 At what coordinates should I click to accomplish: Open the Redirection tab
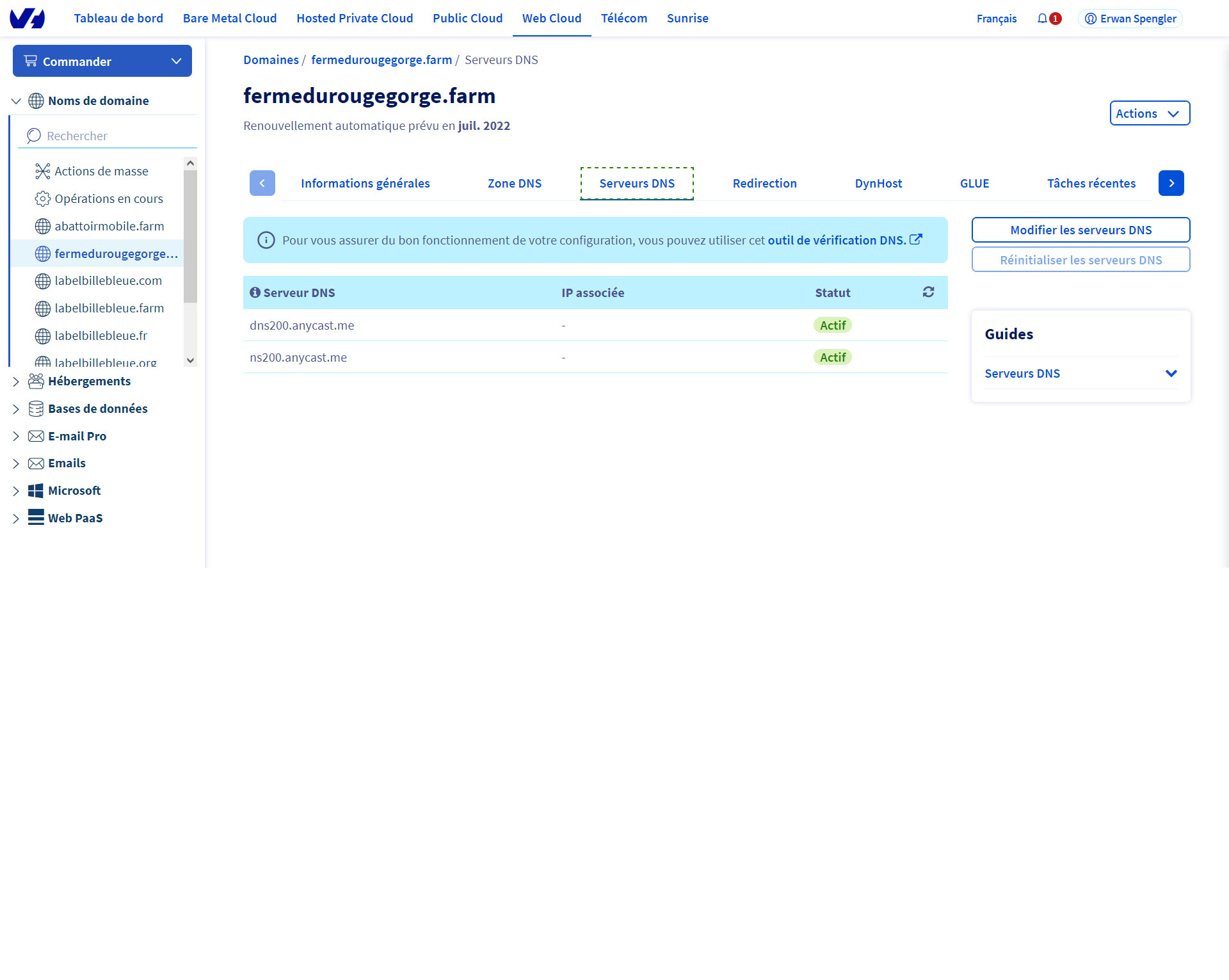[x=765, y=183]
